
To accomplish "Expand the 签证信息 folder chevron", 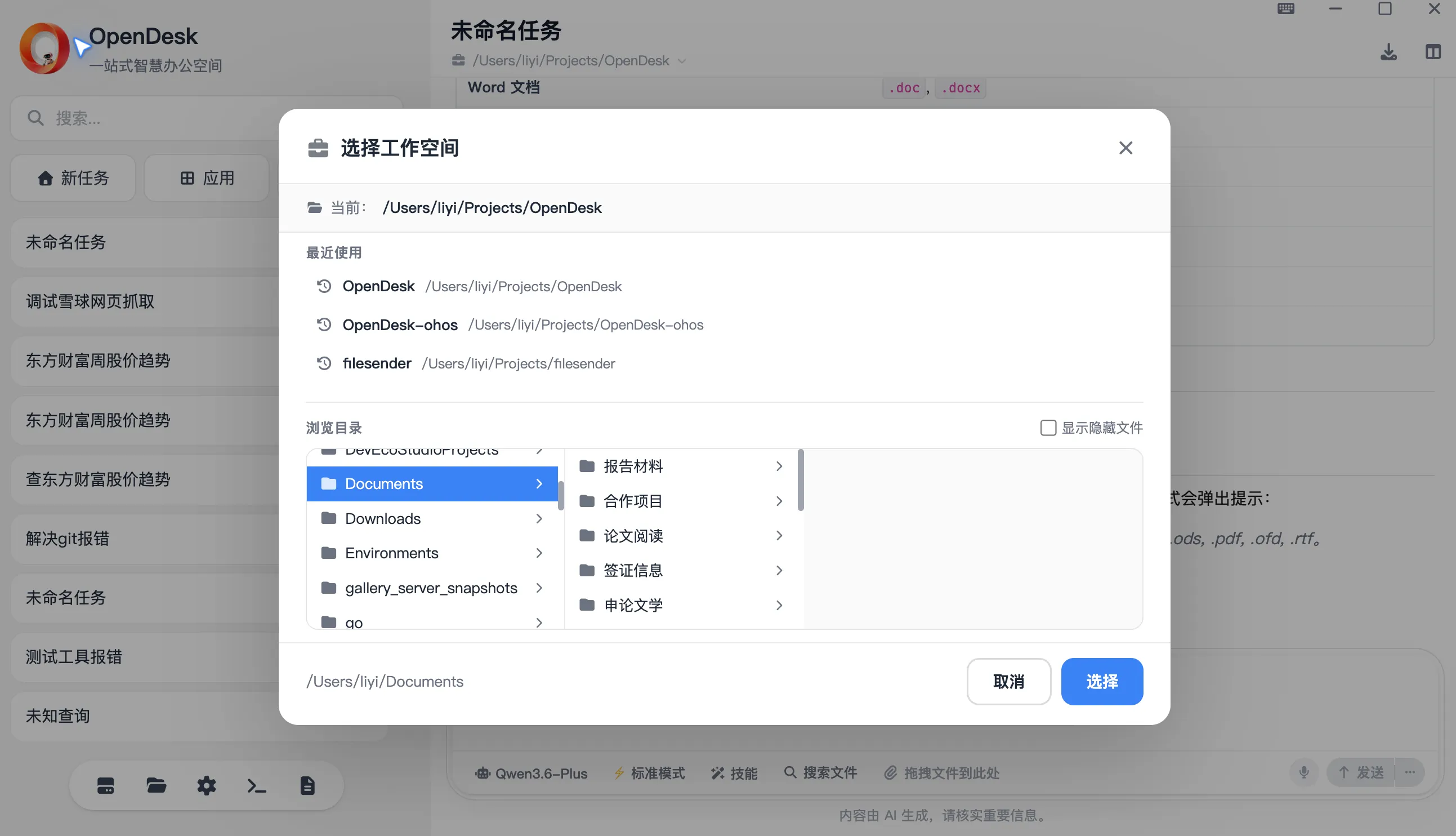I will pos(779,570).
